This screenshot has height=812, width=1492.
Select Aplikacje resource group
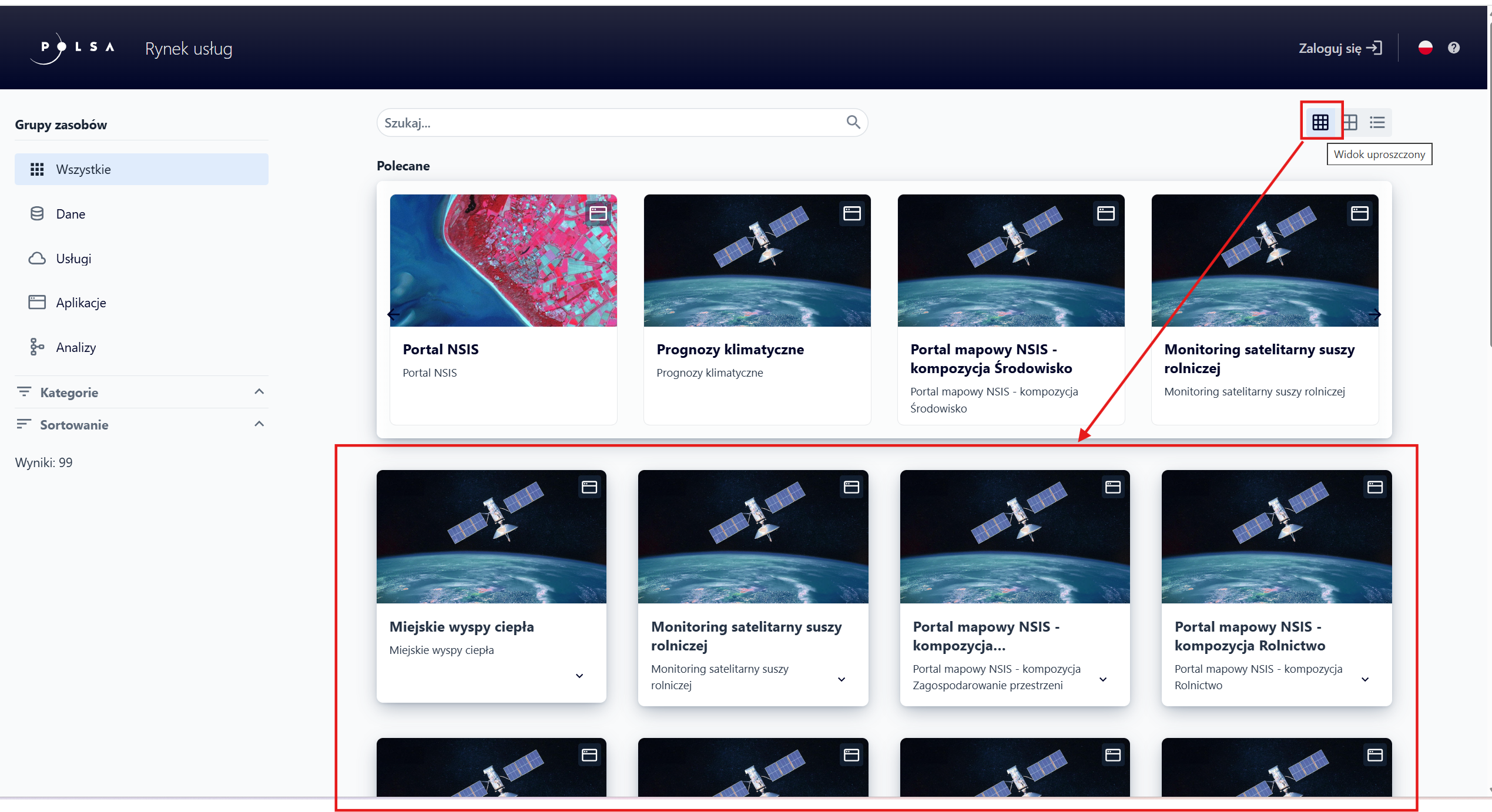pos(81,303)
